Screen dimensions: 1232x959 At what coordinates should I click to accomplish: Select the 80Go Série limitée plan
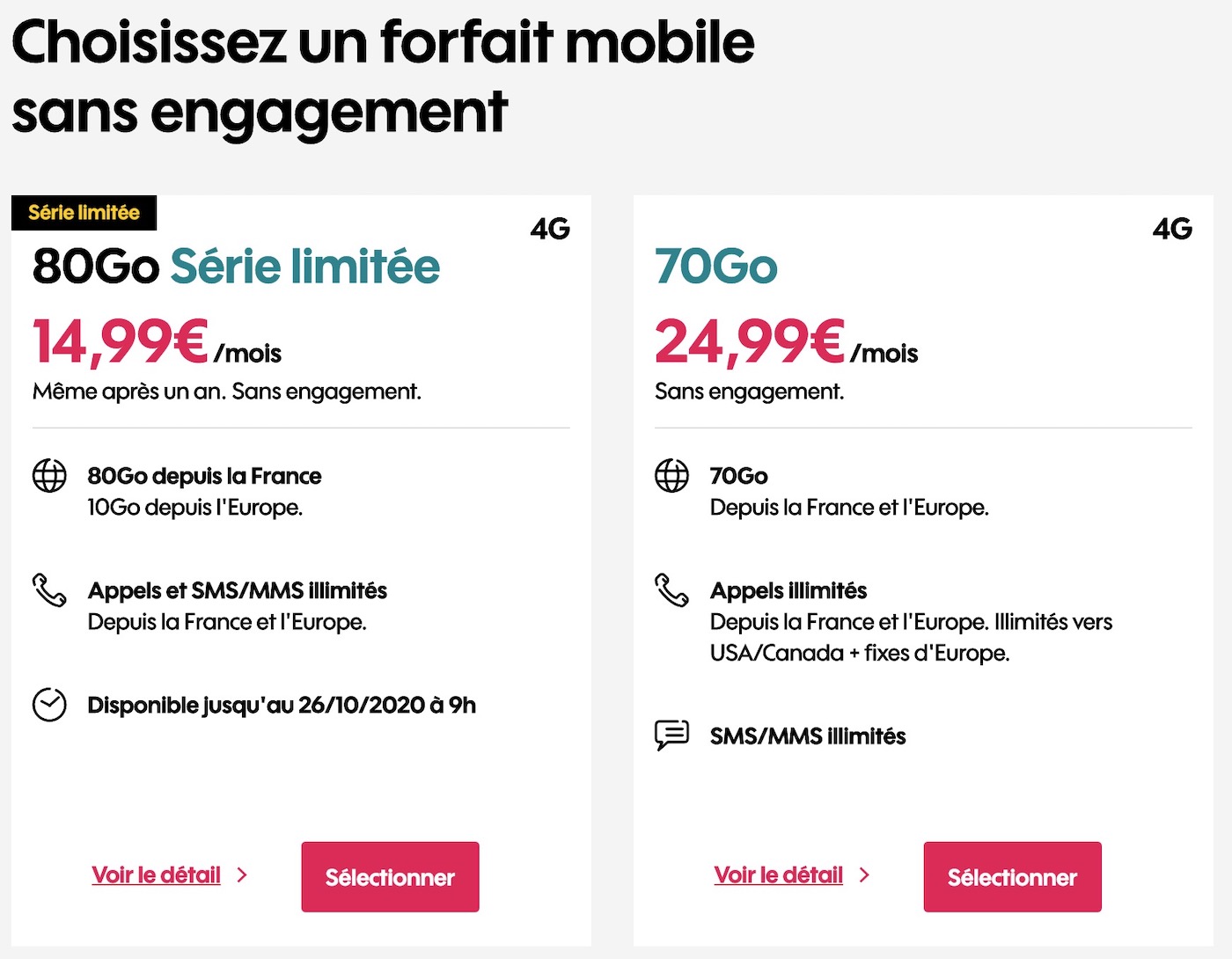pyautogui.click(x=390, y=876)
